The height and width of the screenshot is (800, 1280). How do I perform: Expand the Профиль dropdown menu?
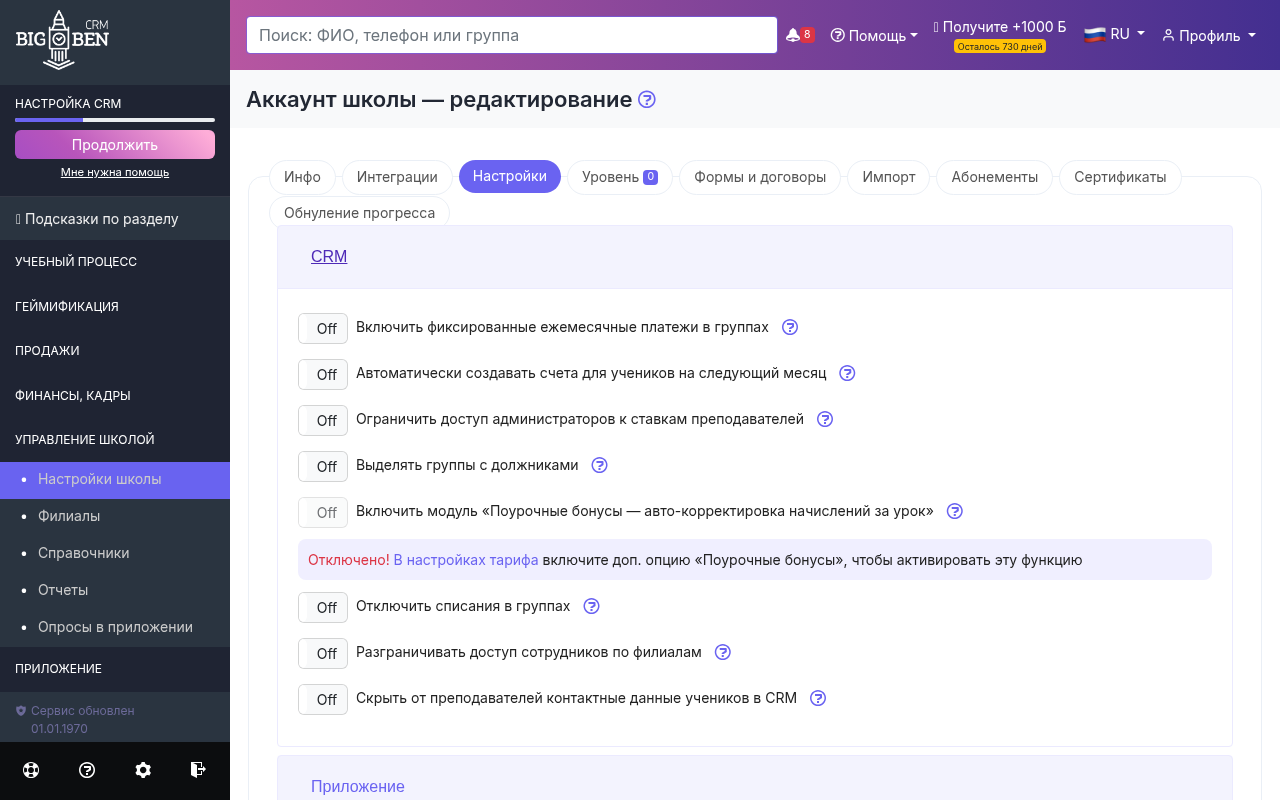pyautogui.click(x=1208, y=35)
